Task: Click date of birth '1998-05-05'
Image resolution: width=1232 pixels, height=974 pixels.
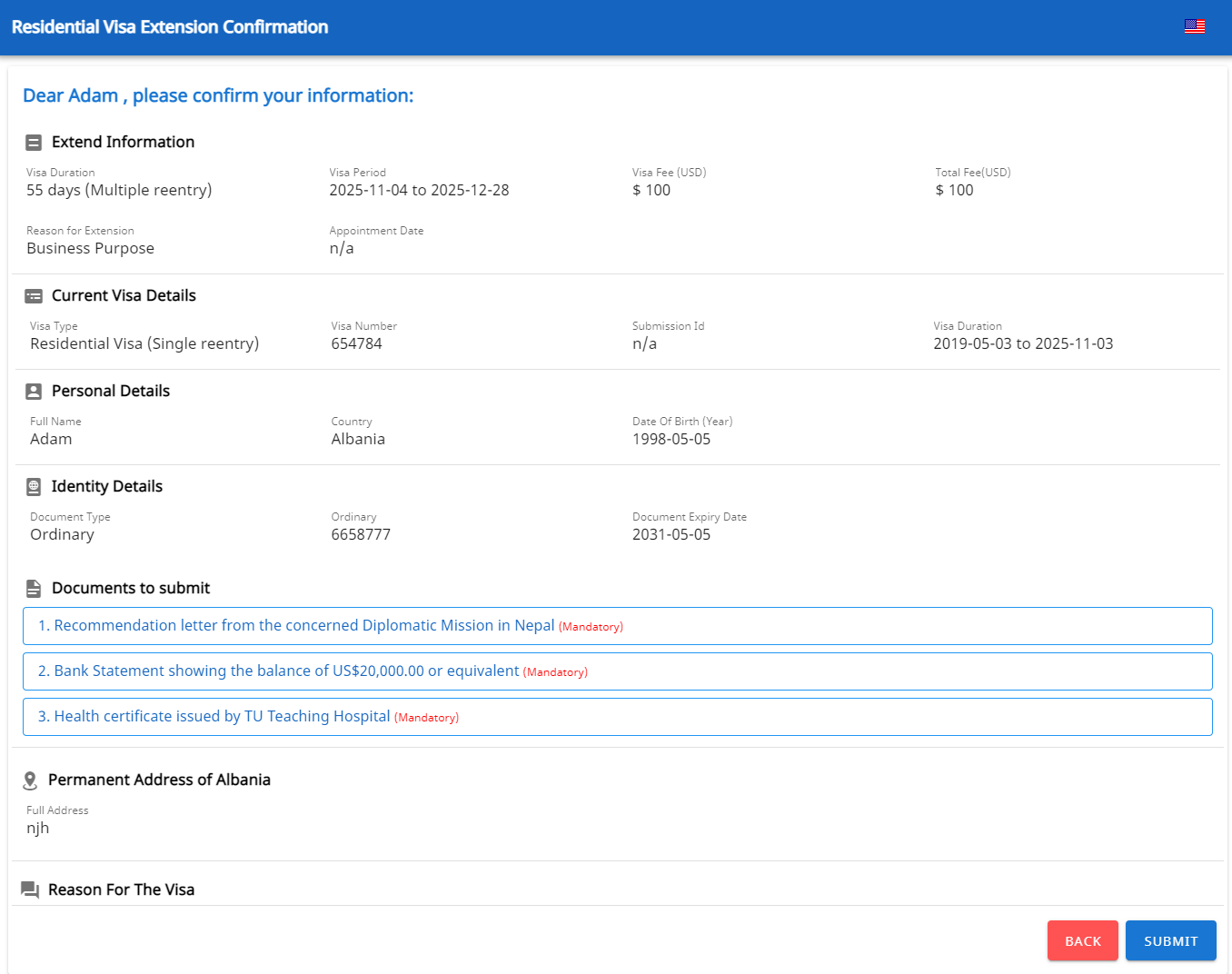Action: (671, 439)
